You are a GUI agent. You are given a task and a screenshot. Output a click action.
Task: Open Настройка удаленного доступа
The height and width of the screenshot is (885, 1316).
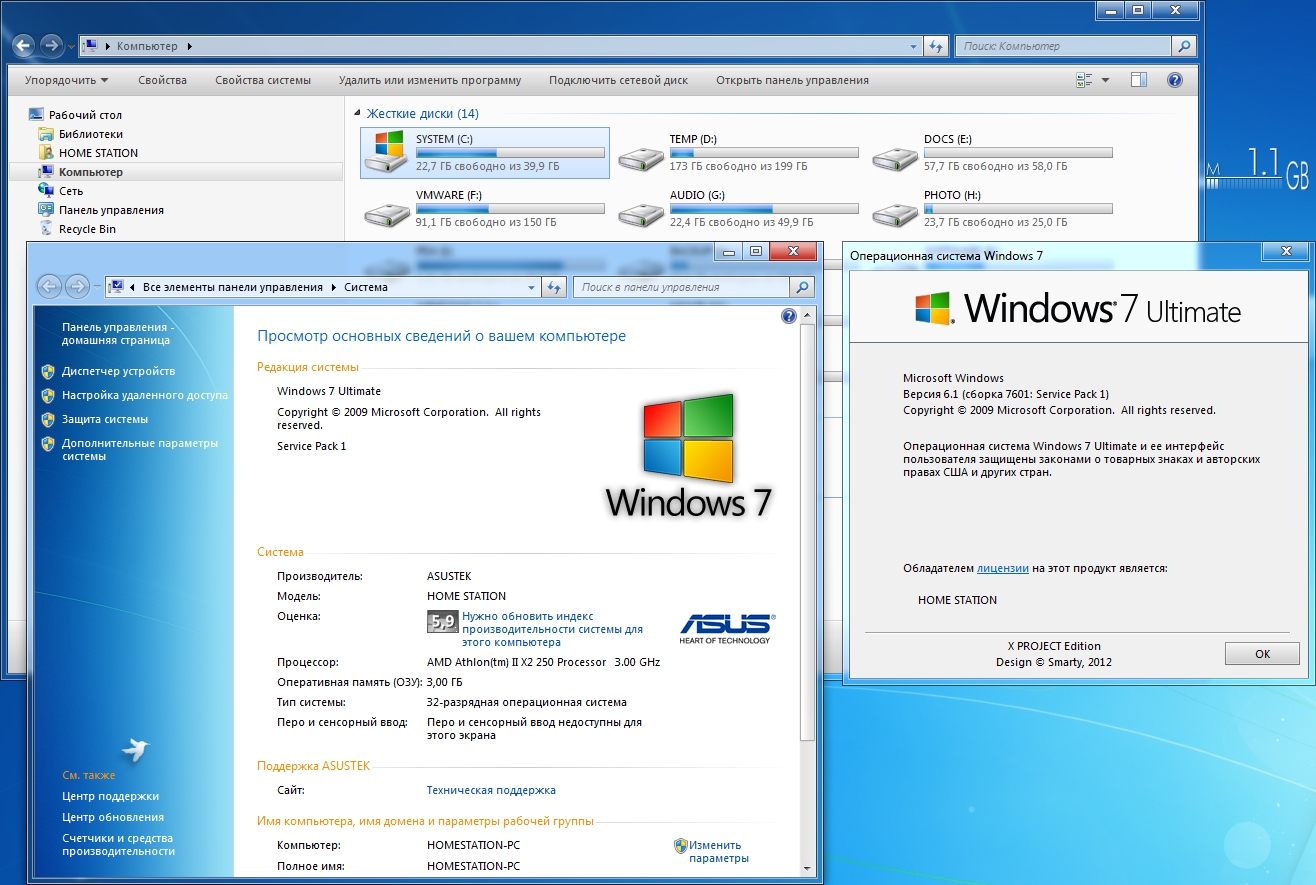[x=145, y=395]
